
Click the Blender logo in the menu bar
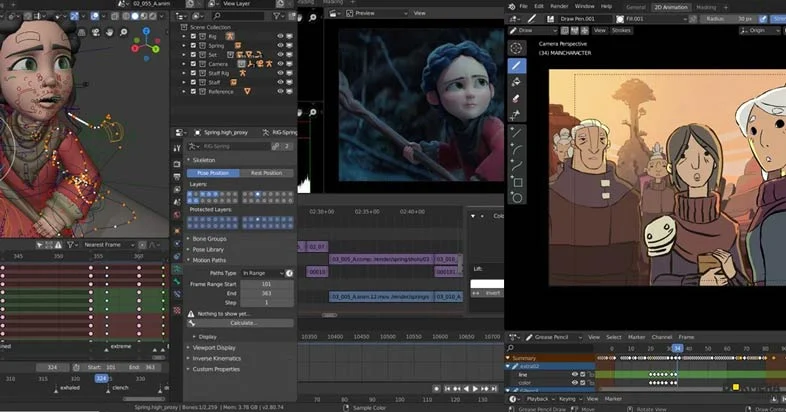[x=511, y=7]
